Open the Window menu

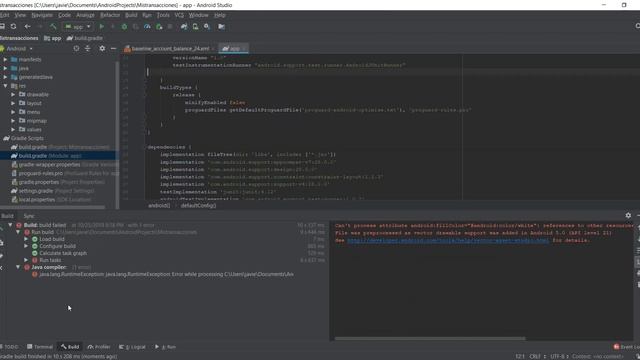[198, 15]
